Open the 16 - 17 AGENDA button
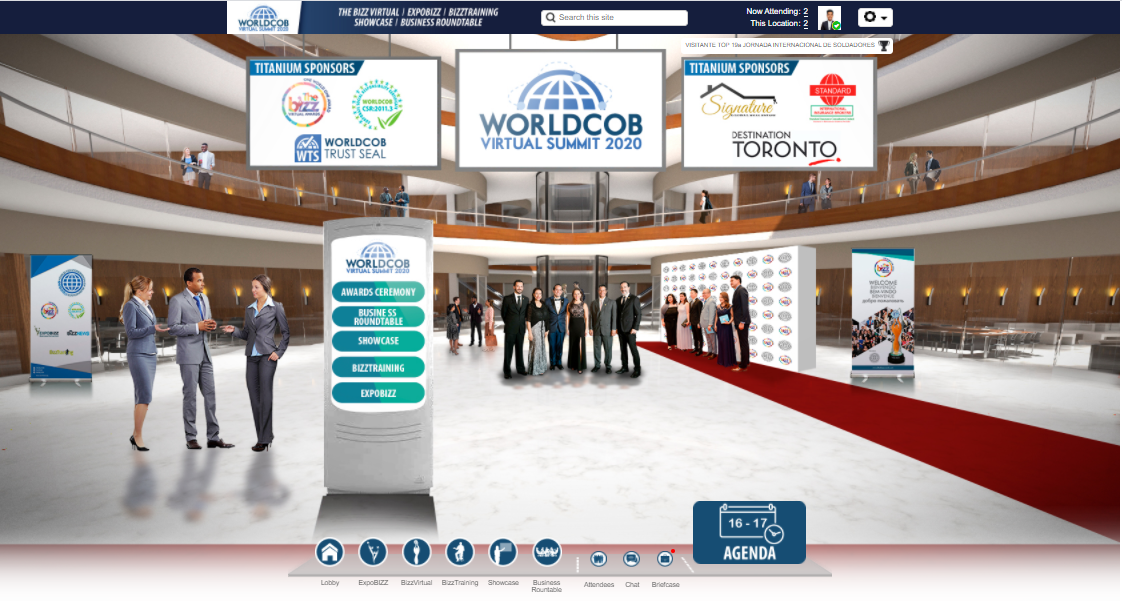Screen dimensions: 1122x601 (x=749, y=532)
